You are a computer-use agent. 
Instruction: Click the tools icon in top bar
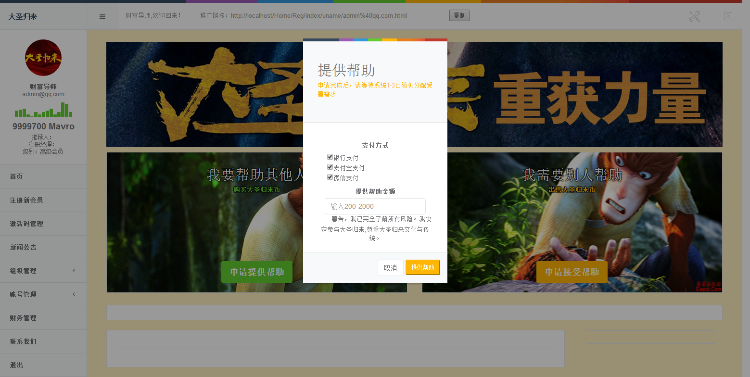pos(694,16)
